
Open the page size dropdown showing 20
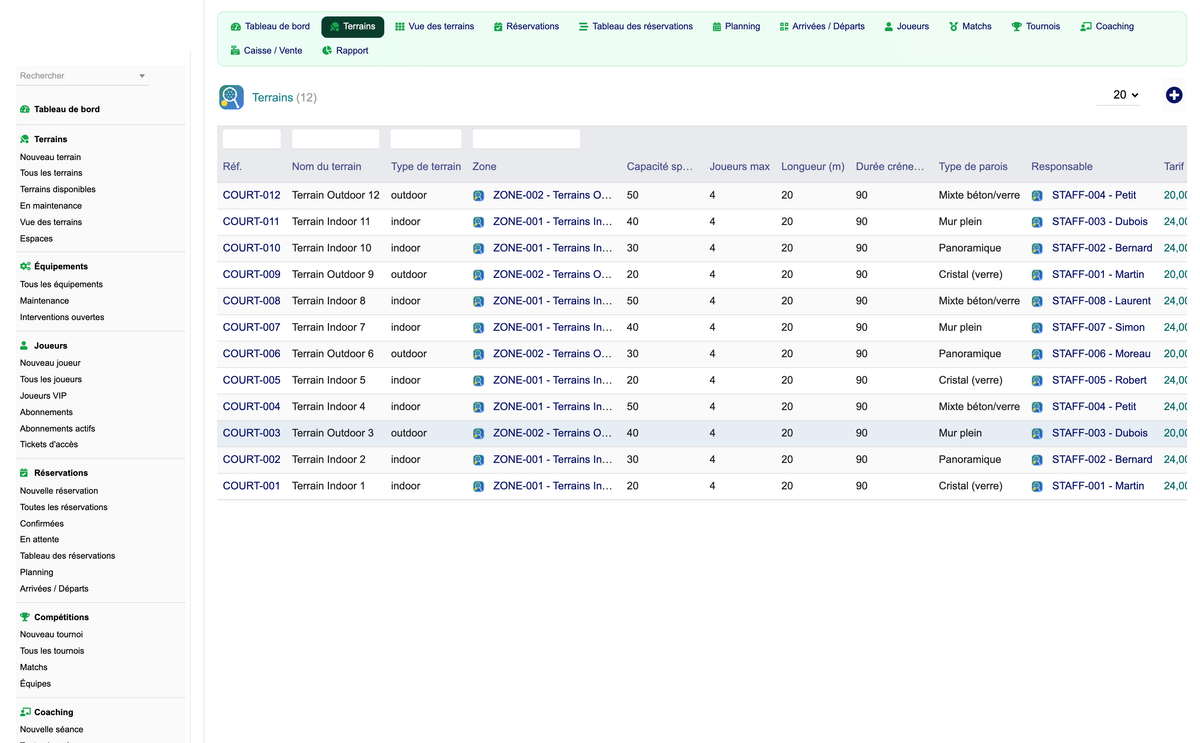click(1120, 95)
